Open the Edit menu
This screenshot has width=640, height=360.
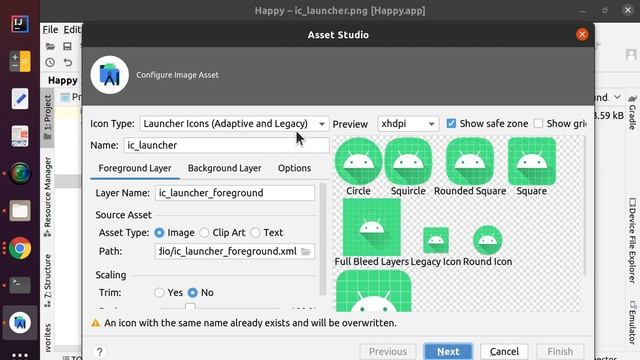coord(72,30)
